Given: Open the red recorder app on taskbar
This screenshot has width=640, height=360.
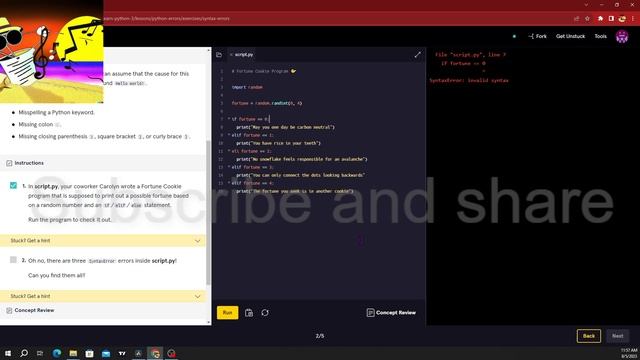Looking at the screenshot, I should click(171, 353).
